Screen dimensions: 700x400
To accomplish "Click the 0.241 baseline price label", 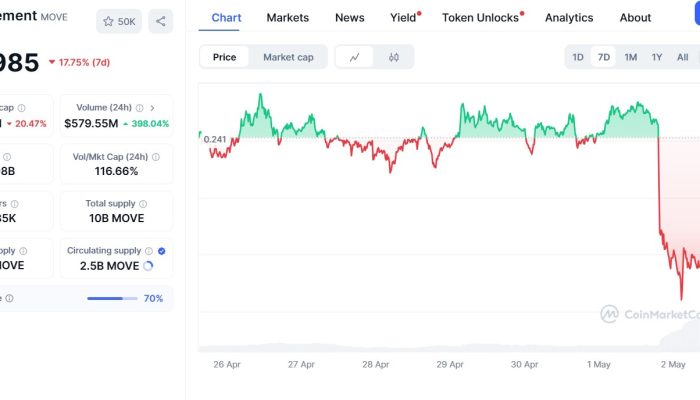I will pyautogui.click(x=213, y=139).
